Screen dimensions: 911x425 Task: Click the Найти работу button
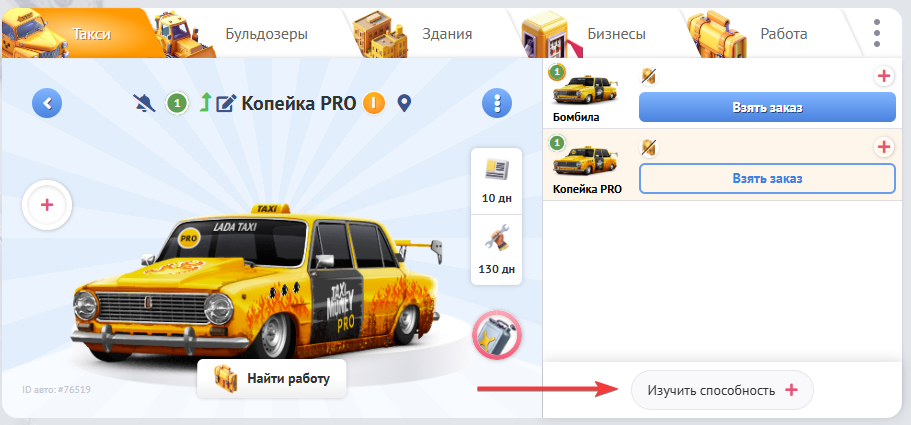[x=271, y=379]
